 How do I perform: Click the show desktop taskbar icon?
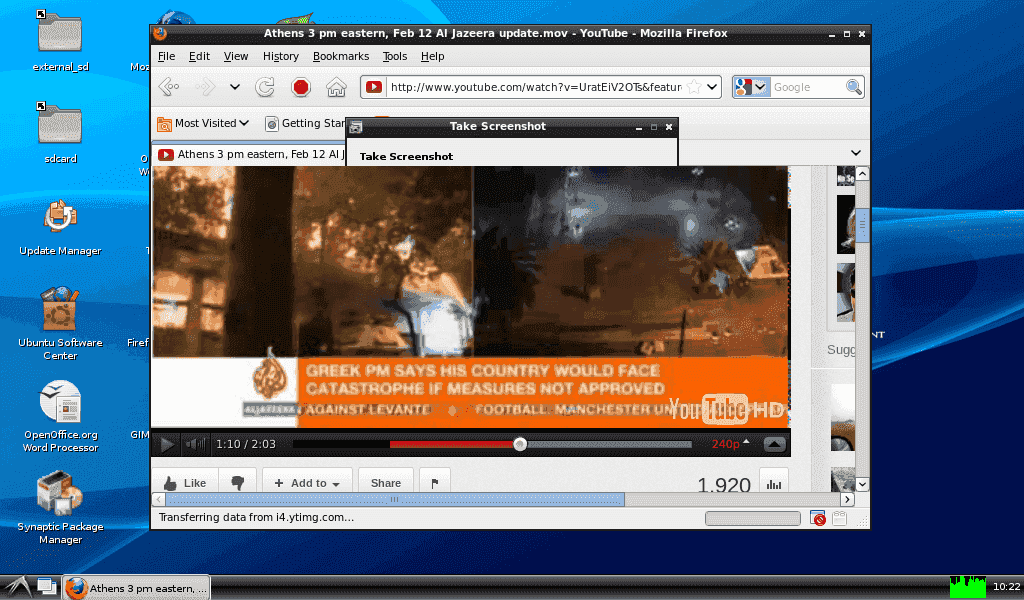point(46,586)
